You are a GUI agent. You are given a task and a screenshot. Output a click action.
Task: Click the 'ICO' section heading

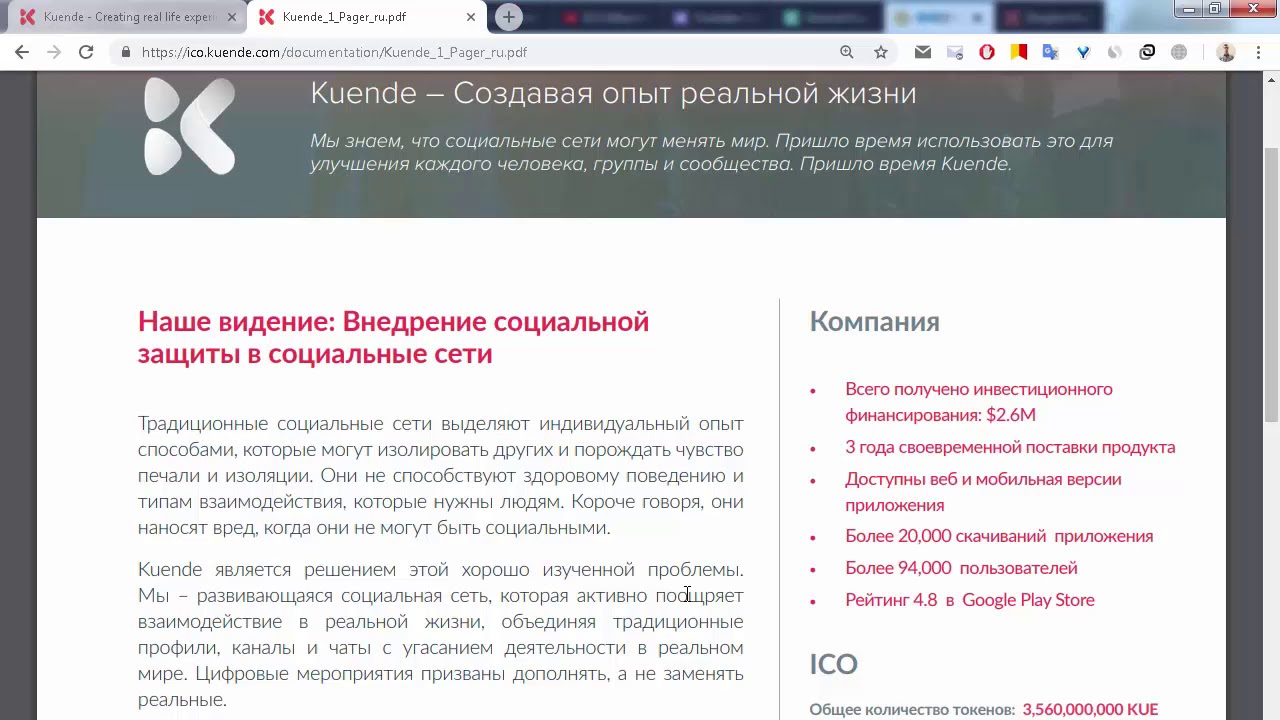pyautogui.click(x=833, y=664)
